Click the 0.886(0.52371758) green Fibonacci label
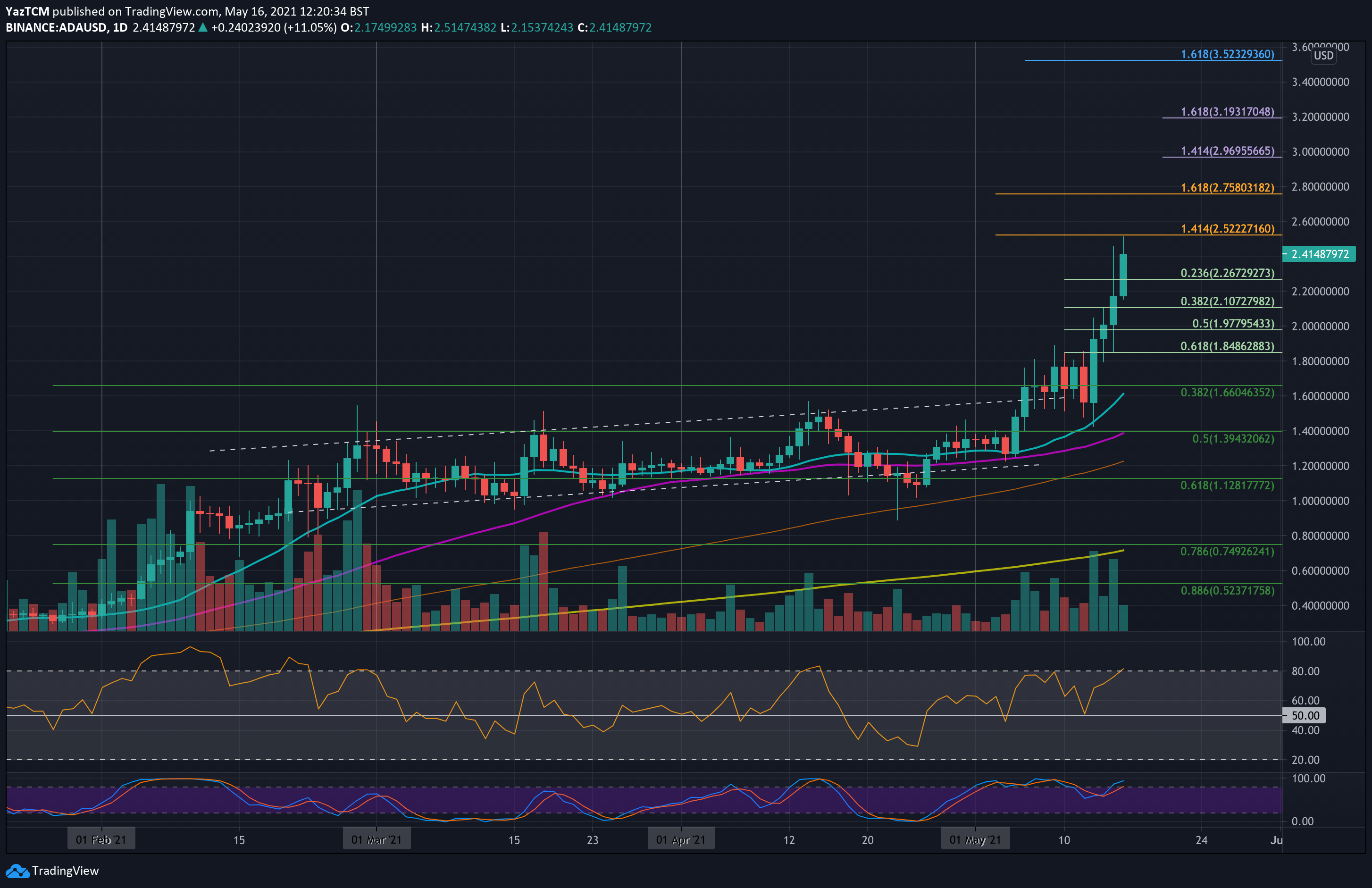Screen dimensions: 1372x888 point(1227,591)
